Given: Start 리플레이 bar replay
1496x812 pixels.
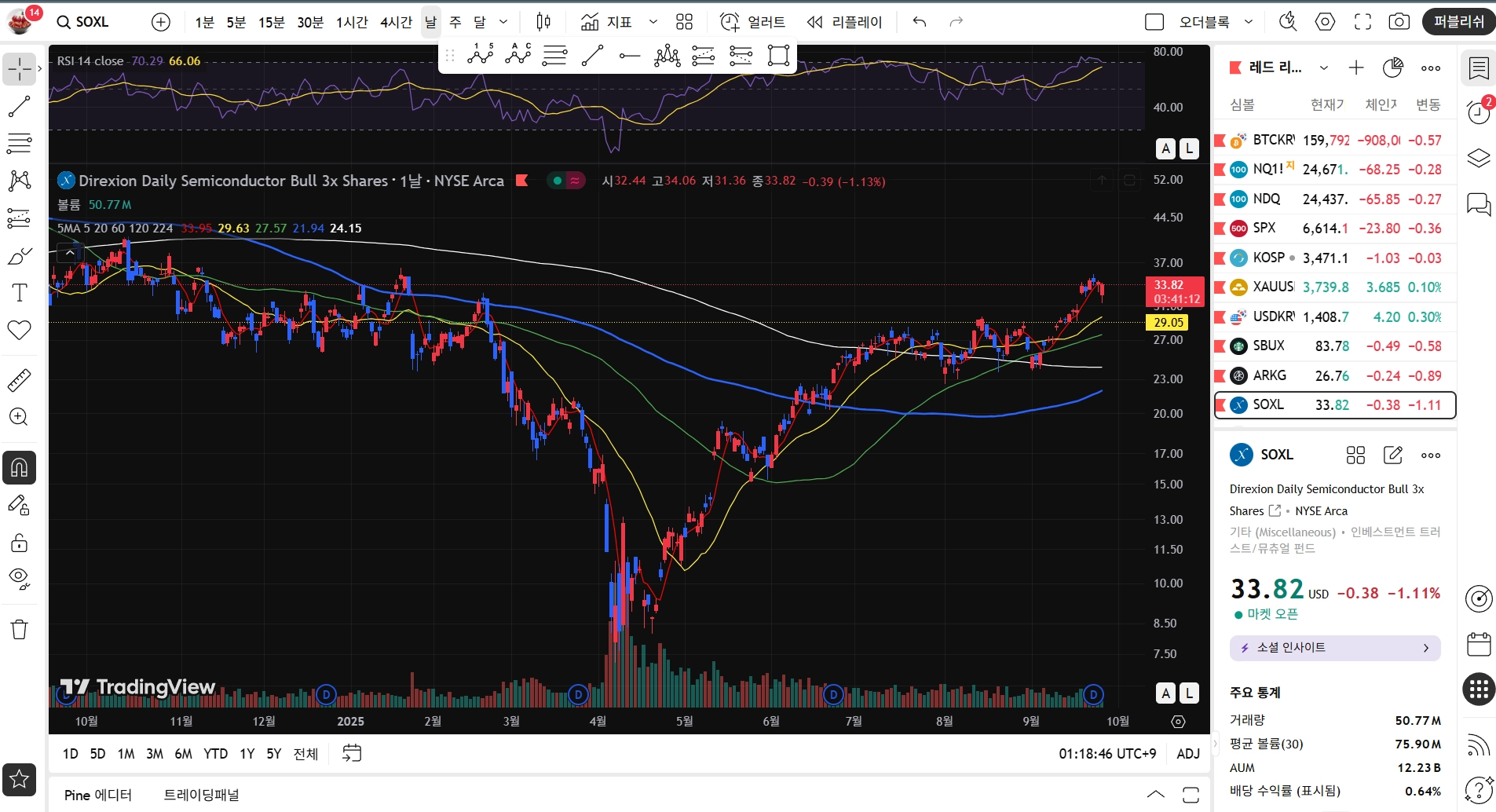Looking at the screenshot, I should (845, 22).
